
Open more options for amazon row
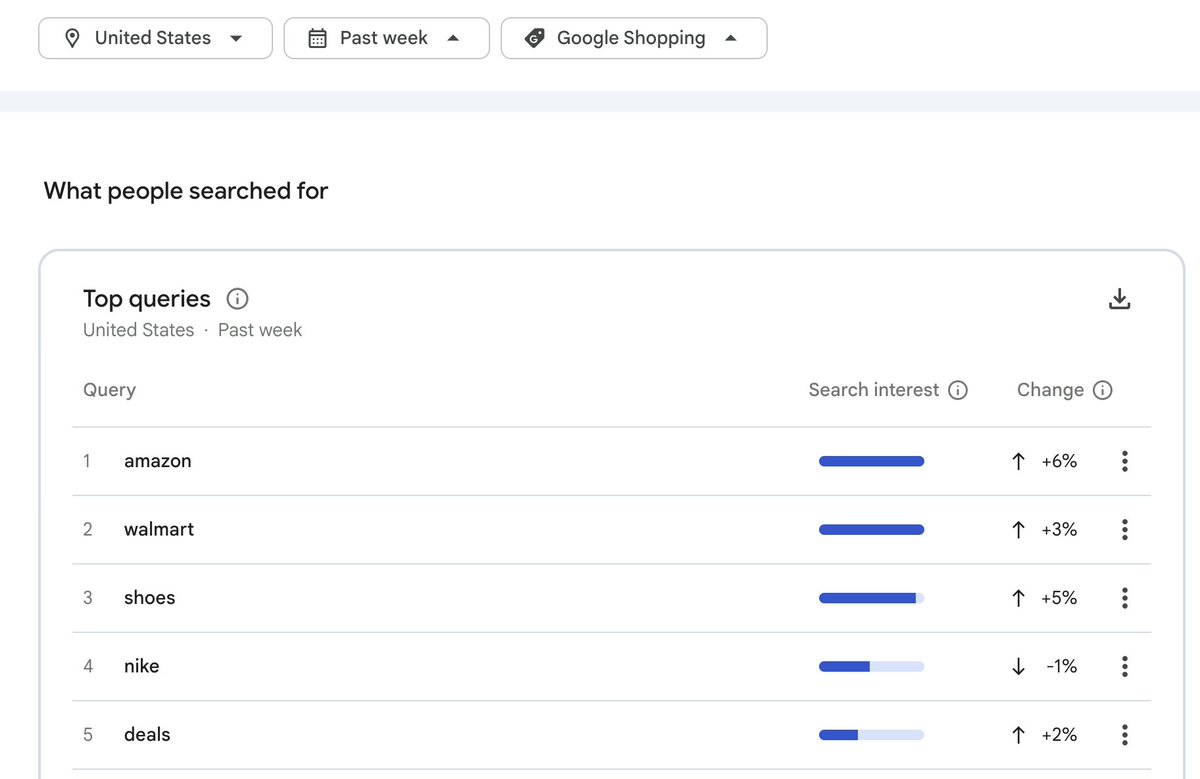click(x=1125, y=461)
